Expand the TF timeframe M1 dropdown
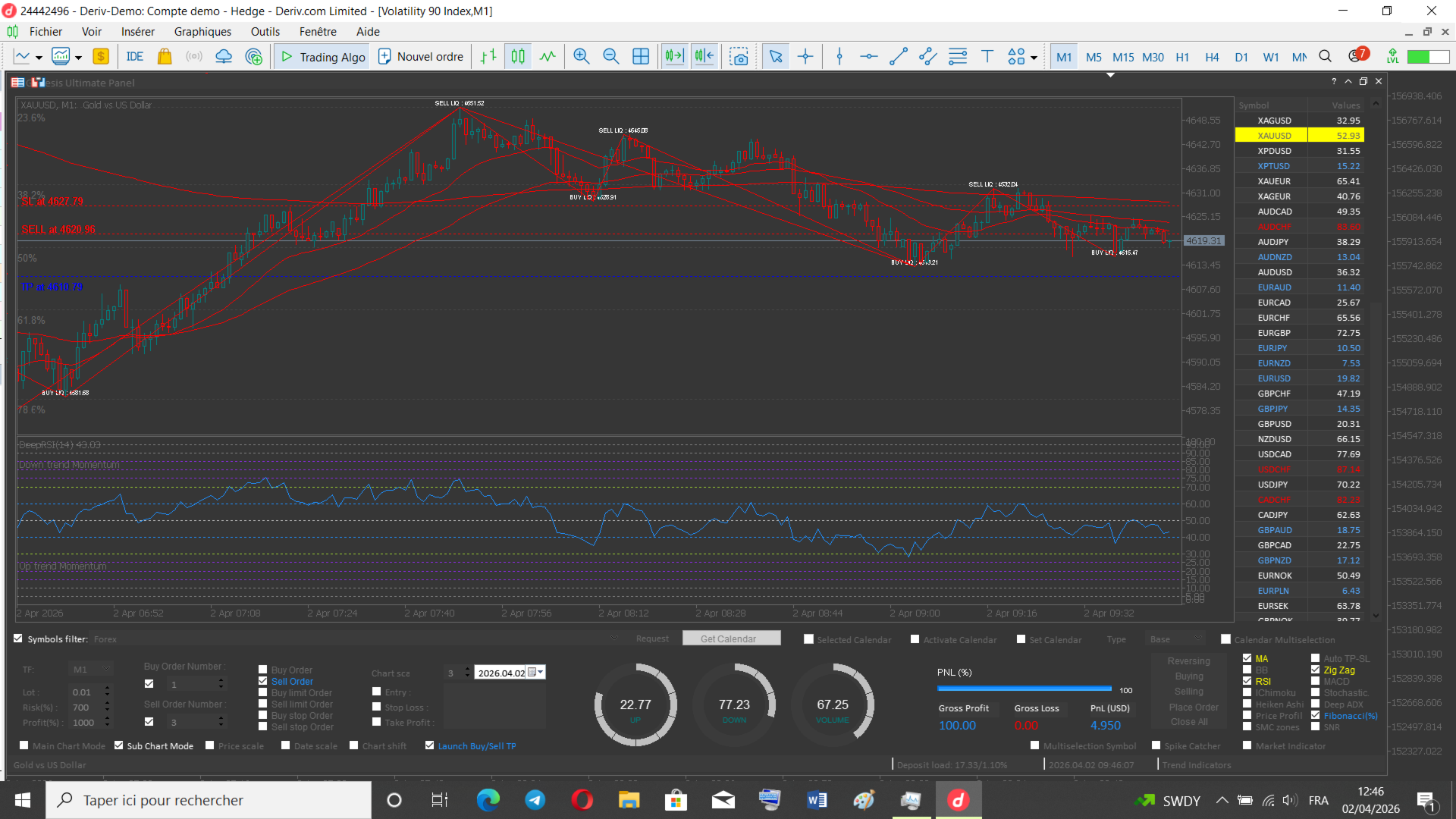Image resolution: width=1456 pixels, height=819 pixels. click(105, 669)
